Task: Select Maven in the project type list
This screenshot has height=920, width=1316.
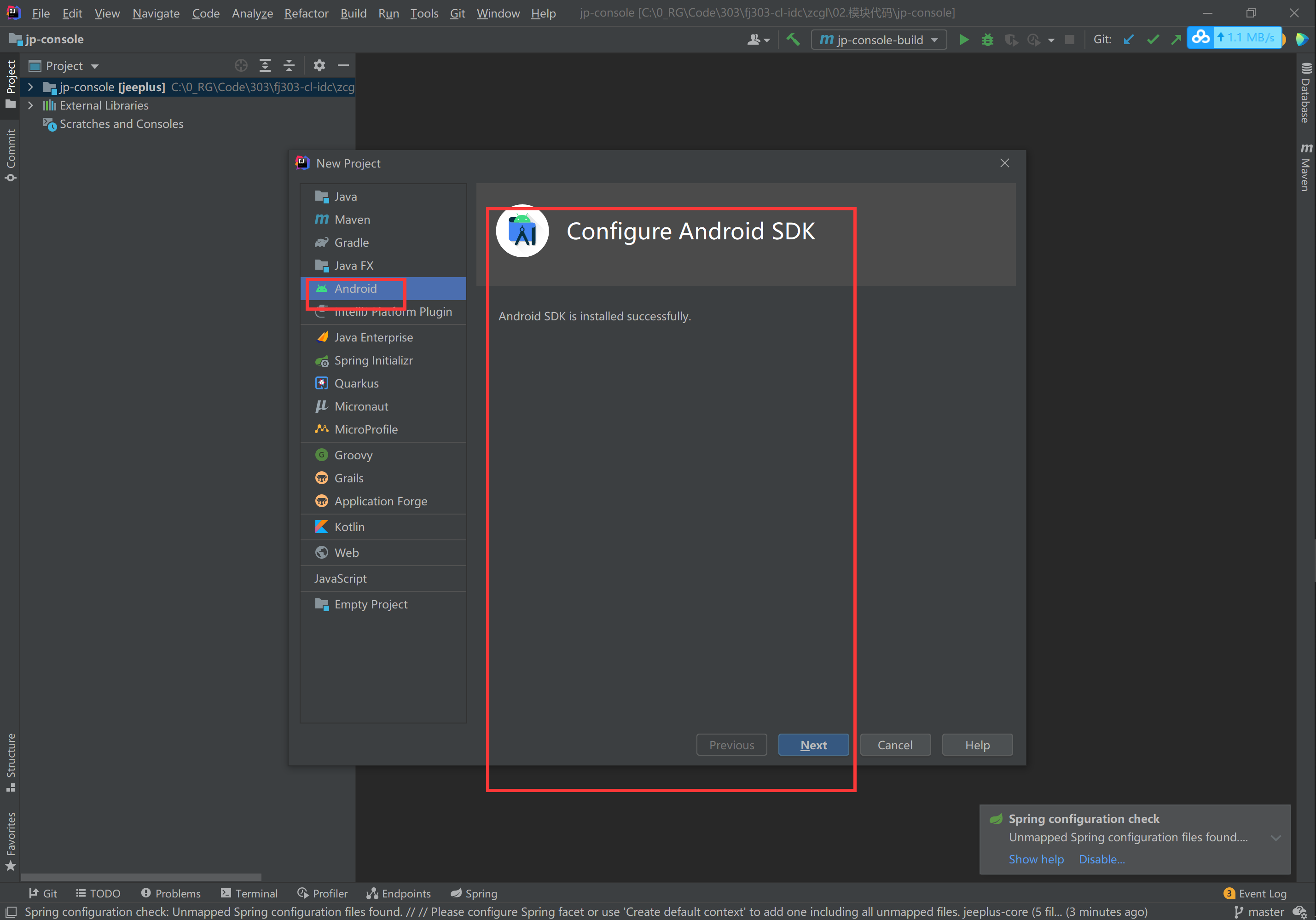Action: [383, 220]
